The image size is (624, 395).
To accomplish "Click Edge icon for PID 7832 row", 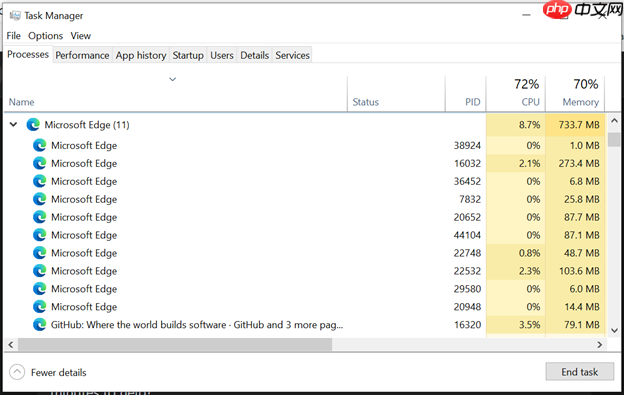I will coord(39,199).
